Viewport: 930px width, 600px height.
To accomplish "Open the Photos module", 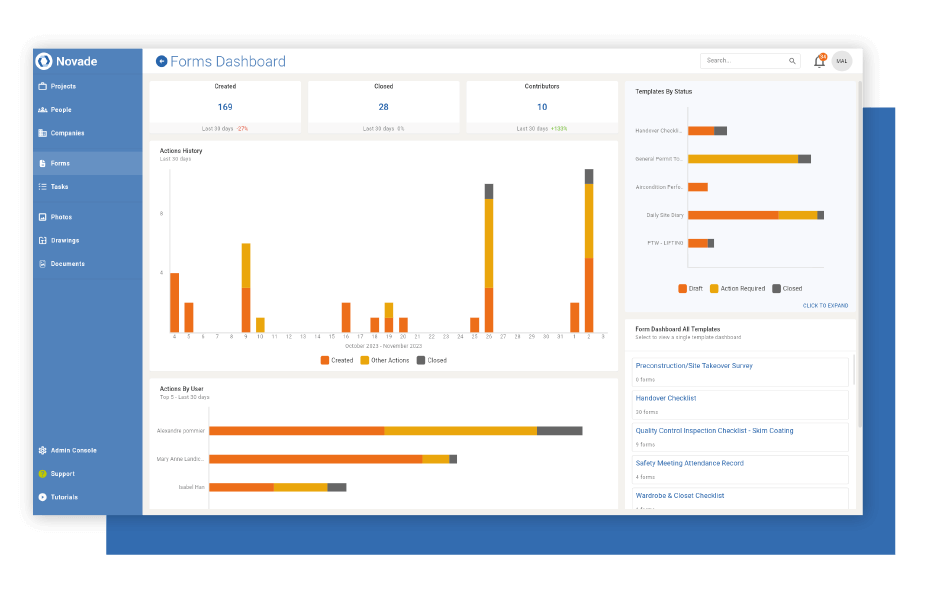I will pos(63,216).
